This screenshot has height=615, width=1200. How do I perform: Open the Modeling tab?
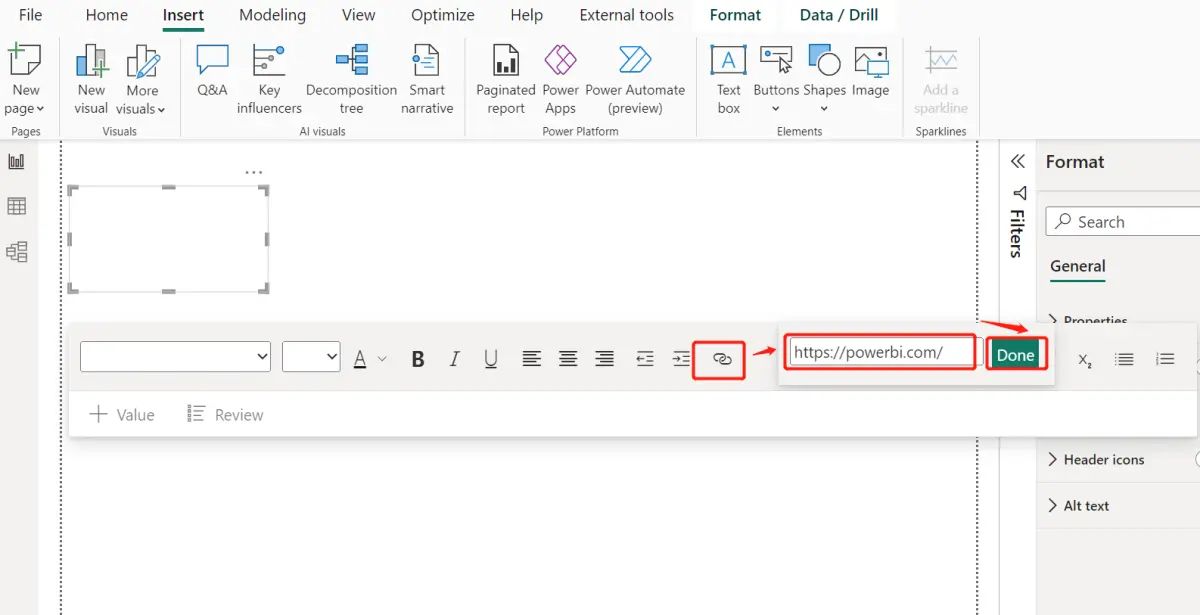click(272, 15)
